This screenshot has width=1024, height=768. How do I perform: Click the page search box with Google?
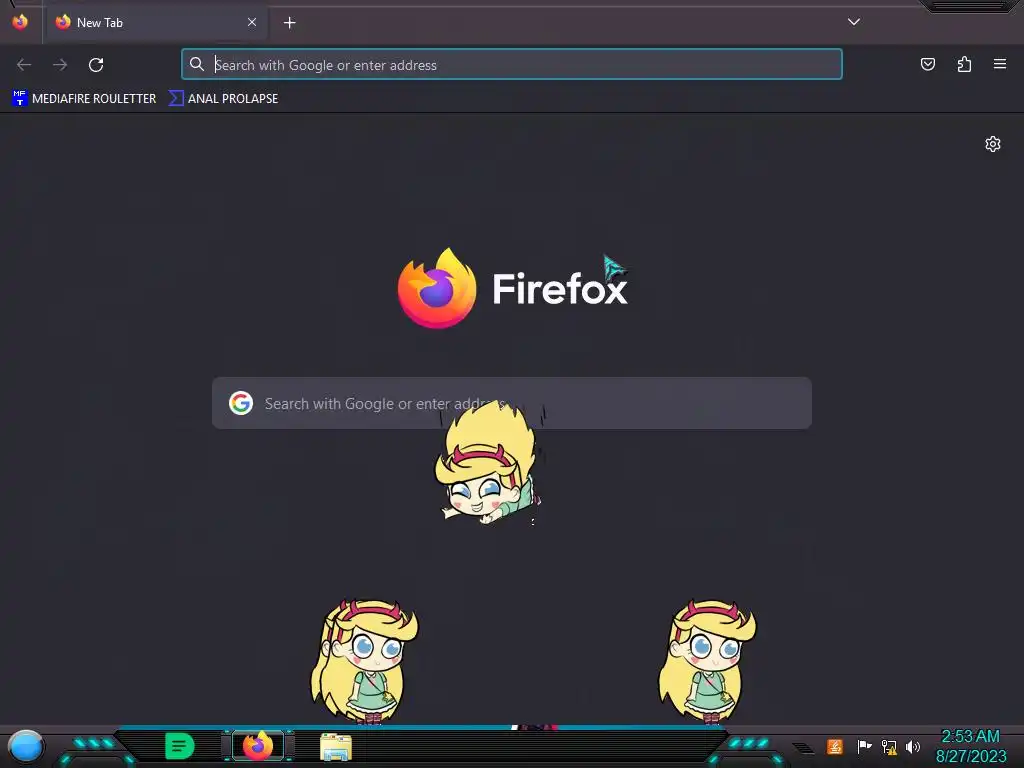click(511, 403)
